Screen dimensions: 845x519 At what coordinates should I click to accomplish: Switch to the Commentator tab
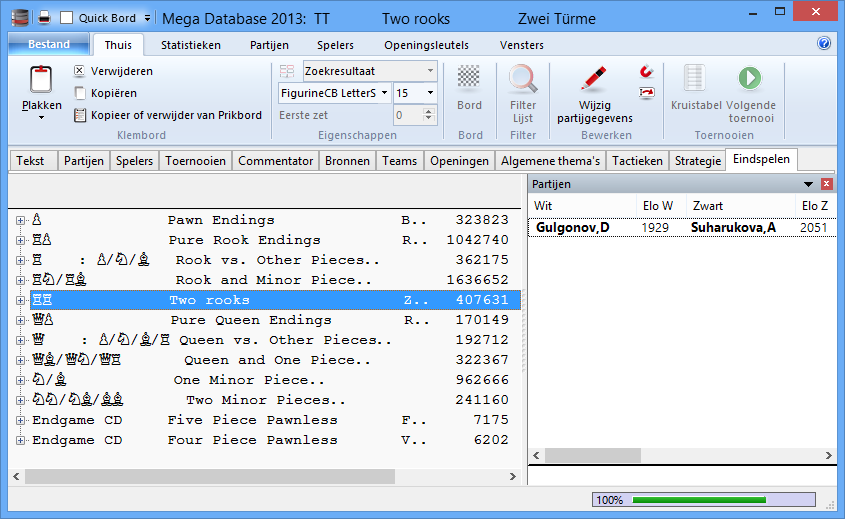[275, 161]
